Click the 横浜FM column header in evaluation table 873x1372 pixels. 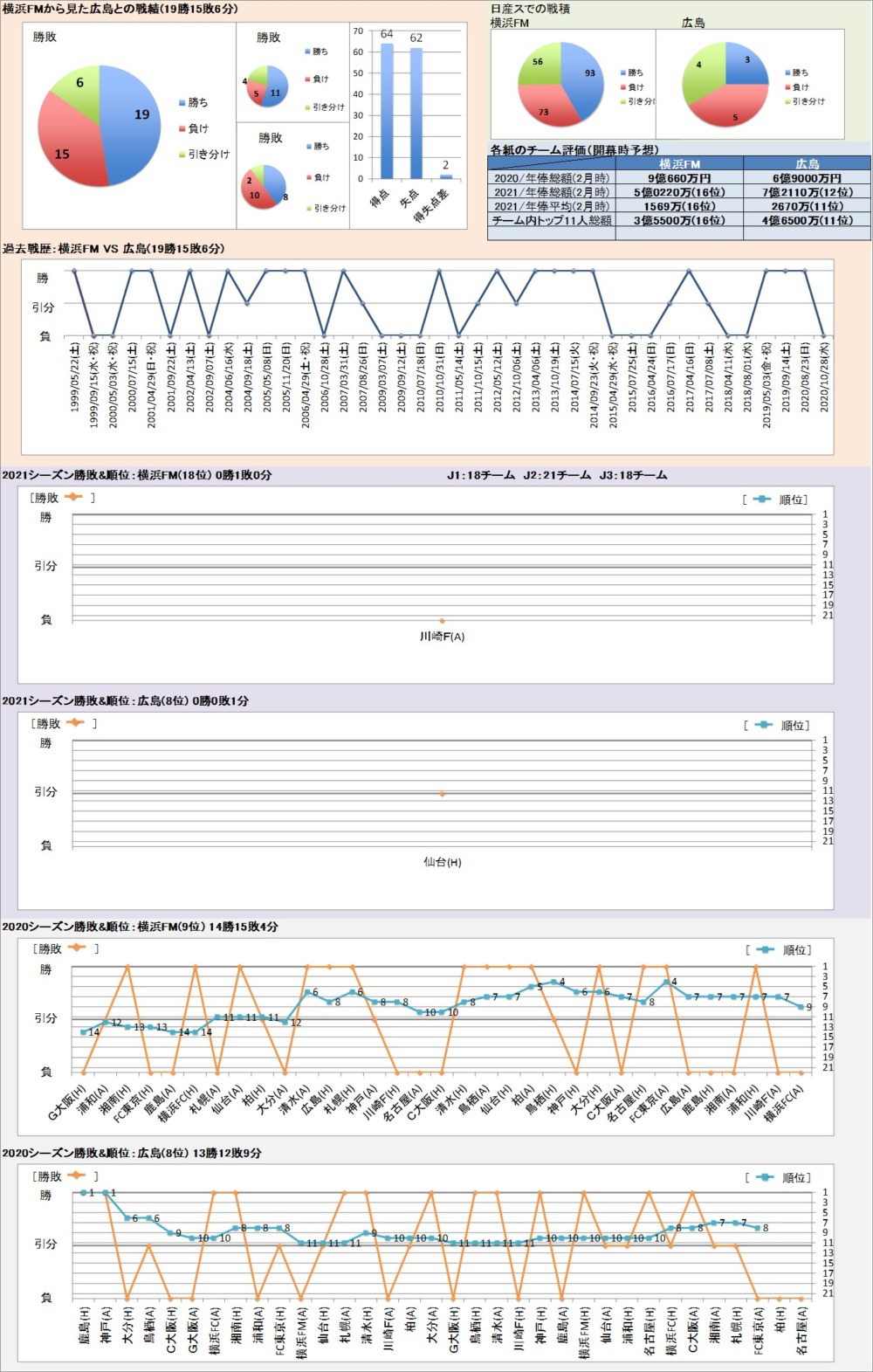[x=679, y=163]
